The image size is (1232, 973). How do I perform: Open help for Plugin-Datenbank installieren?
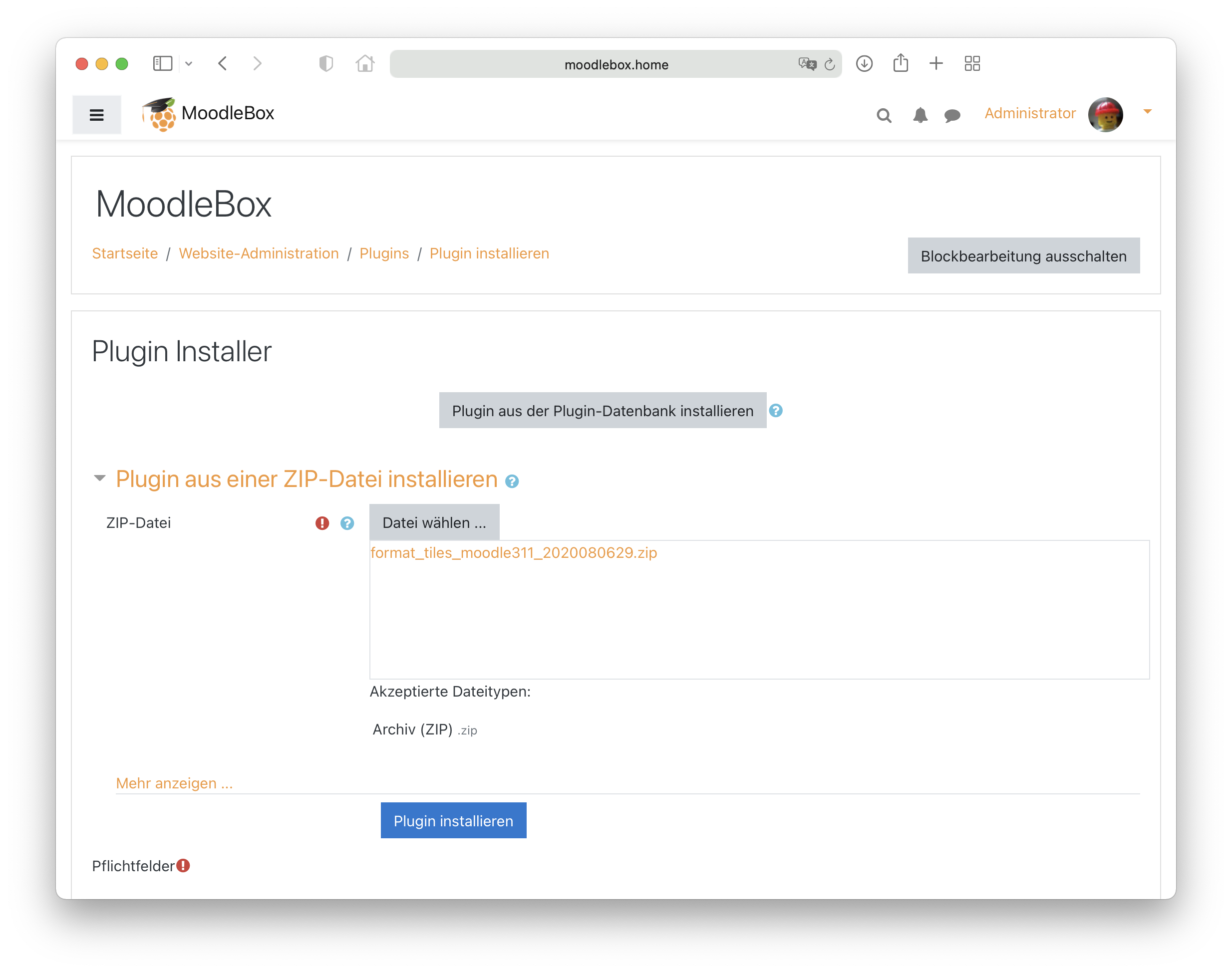pyautogui.click(x=776, y=410)
